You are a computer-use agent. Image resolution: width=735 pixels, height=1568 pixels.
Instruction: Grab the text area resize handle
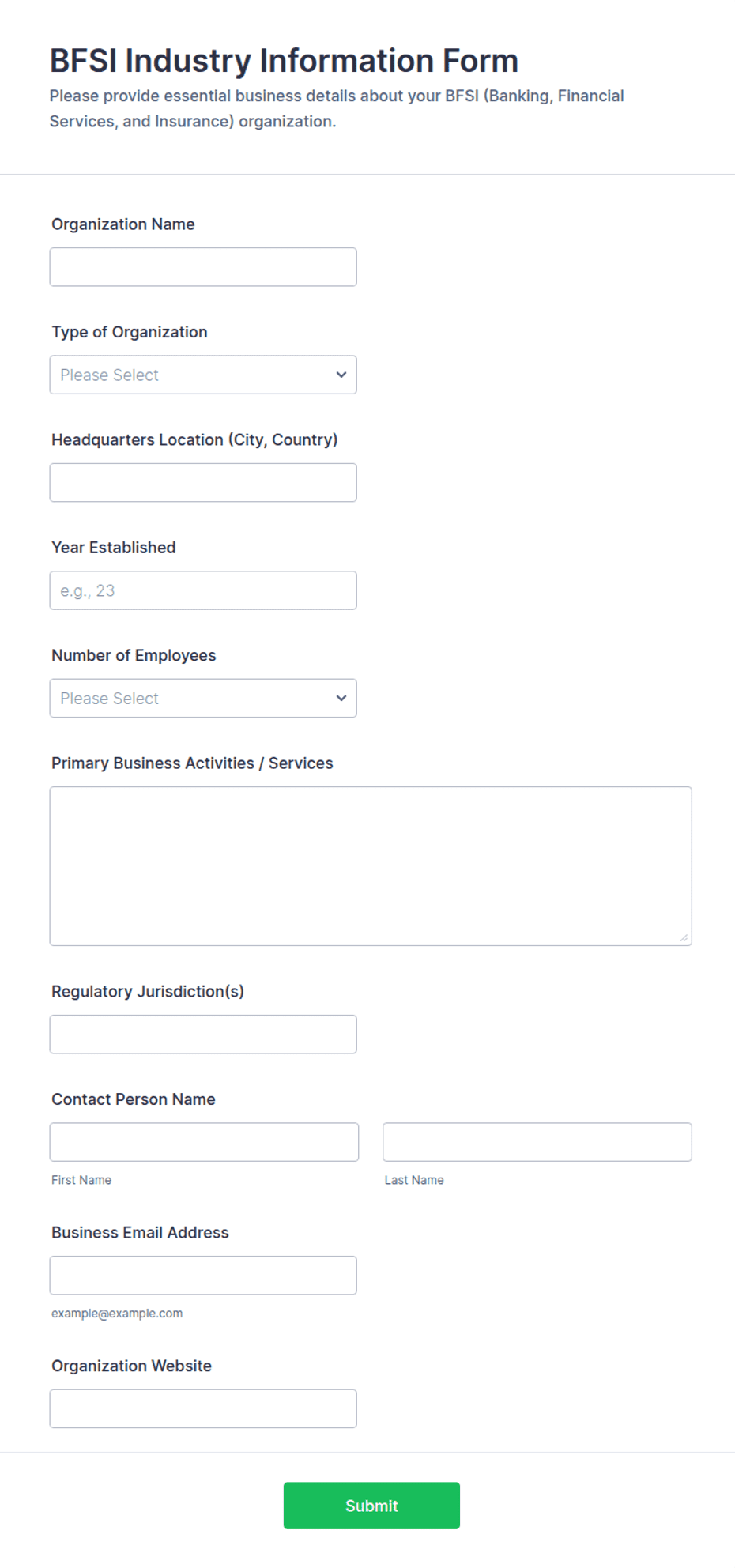684,937
